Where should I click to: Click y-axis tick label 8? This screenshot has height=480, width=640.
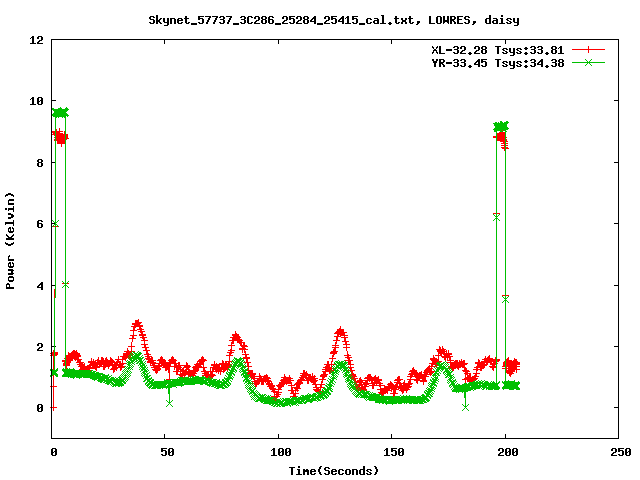pos(40,163)
